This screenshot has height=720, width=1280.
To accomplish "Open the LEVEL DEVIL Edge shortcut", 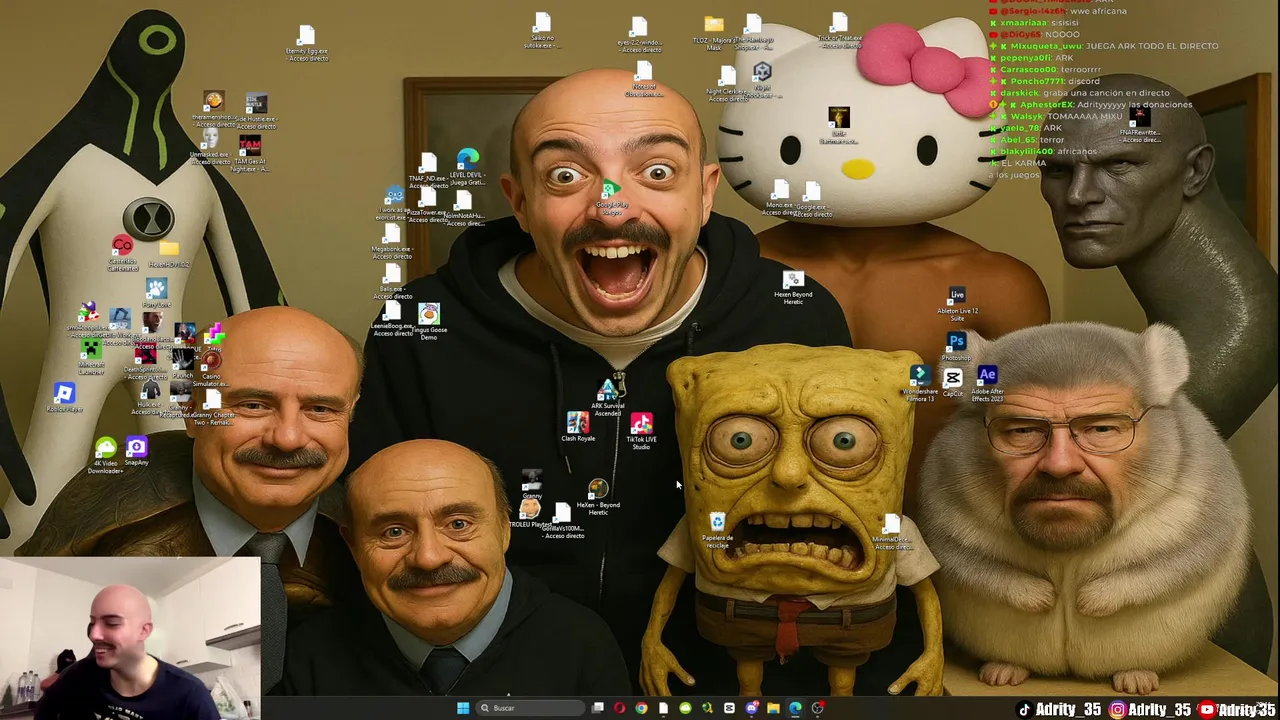I will tap(468, 159).
